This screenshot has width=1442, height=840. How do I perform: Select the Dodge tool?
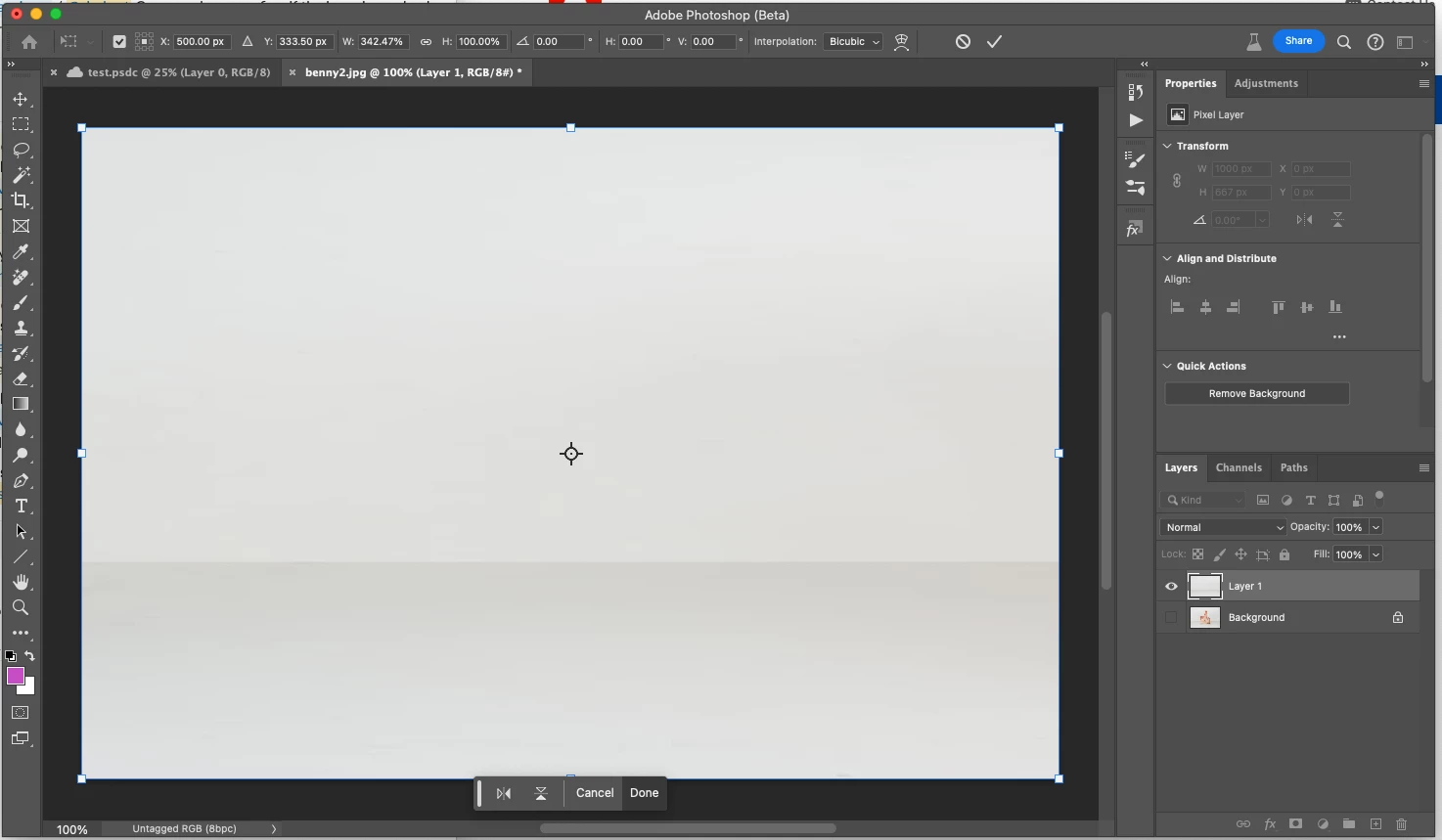point(21,456)
